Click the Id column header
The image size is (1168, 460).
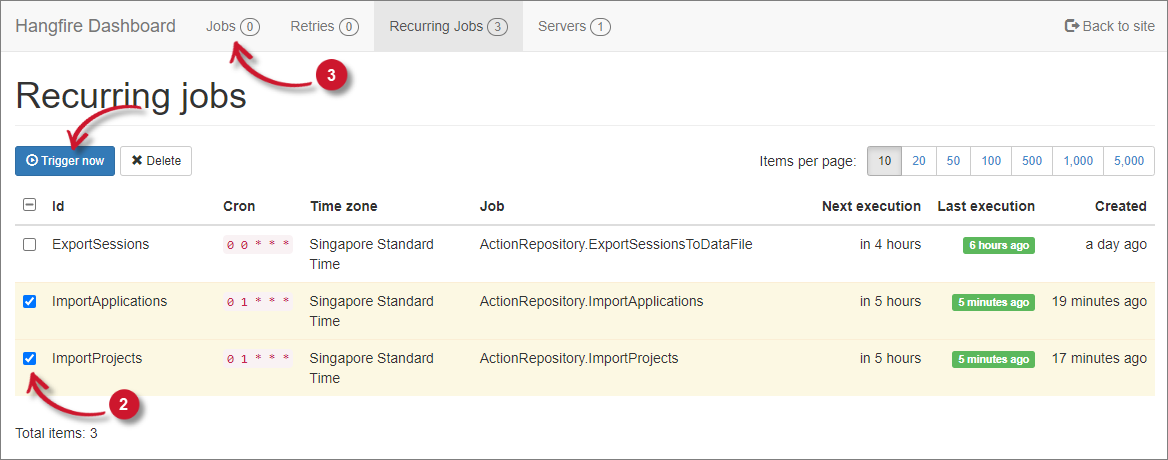[x=58, y=206]
